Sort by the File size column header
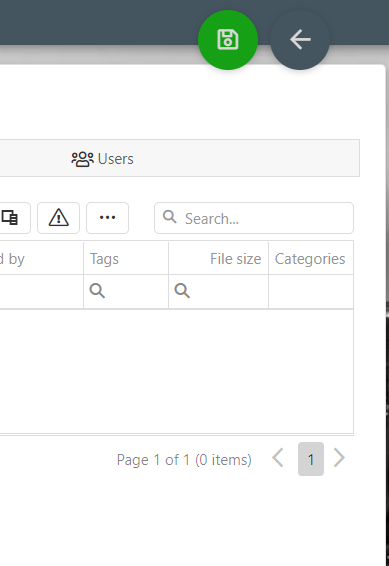The width and height of the screenshot is (389, 566). tap(218, 258)
